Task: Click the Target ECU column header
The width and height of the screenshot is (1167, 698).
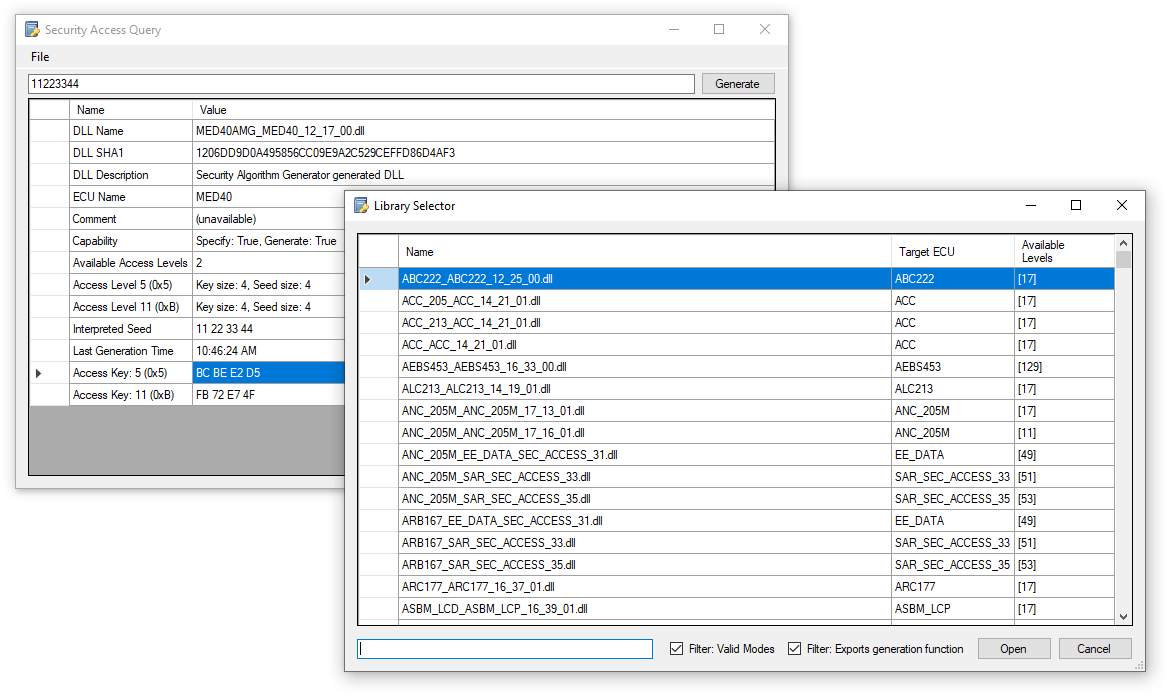Action: click(930, 252)
